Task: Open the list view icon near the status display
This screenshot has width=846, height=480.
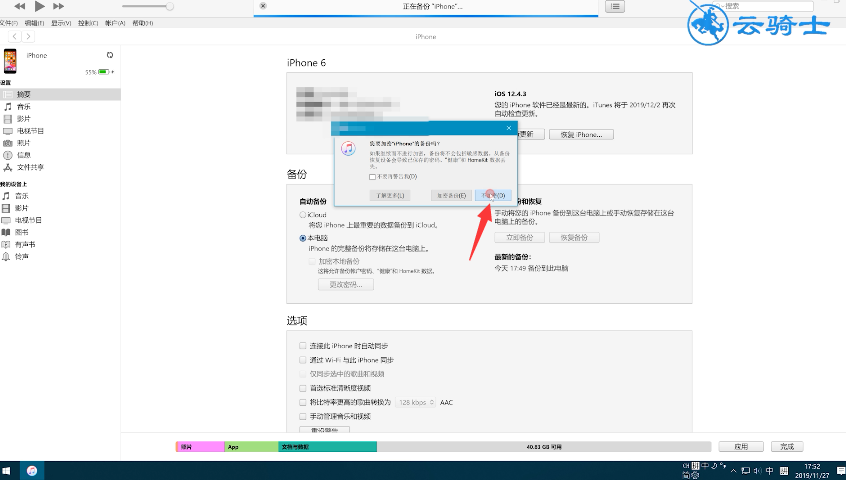Action: pyautogui.click(x=615, y=6)
